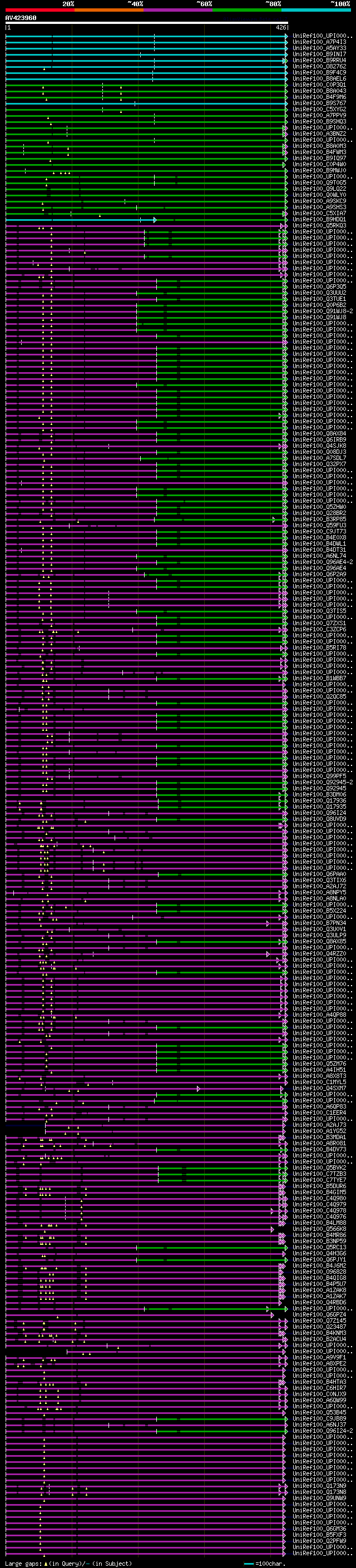Click the query name AV423960

[21, 18]
